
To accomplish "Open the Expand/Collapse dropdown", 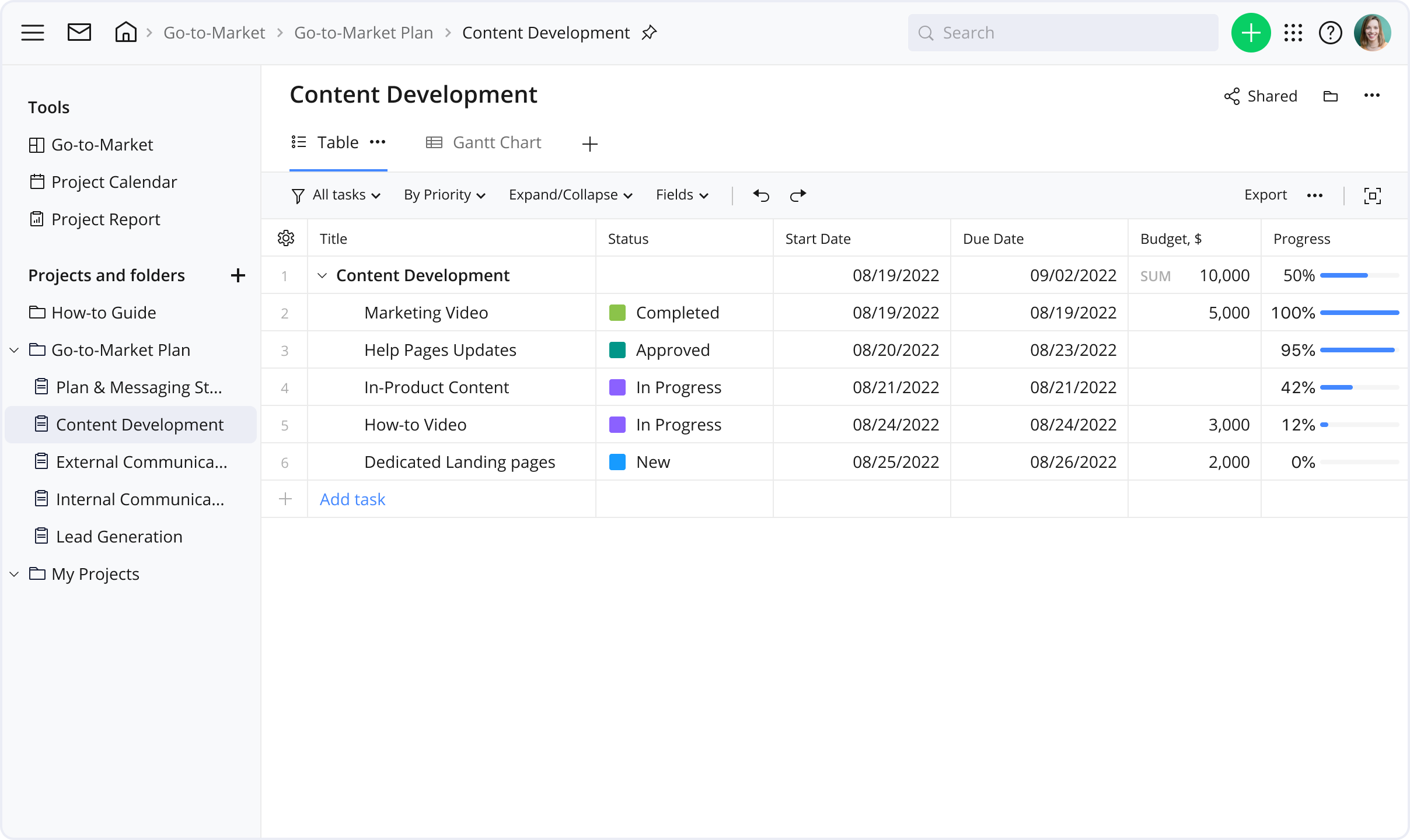I will pyautogui.click(x=570, y=195).
